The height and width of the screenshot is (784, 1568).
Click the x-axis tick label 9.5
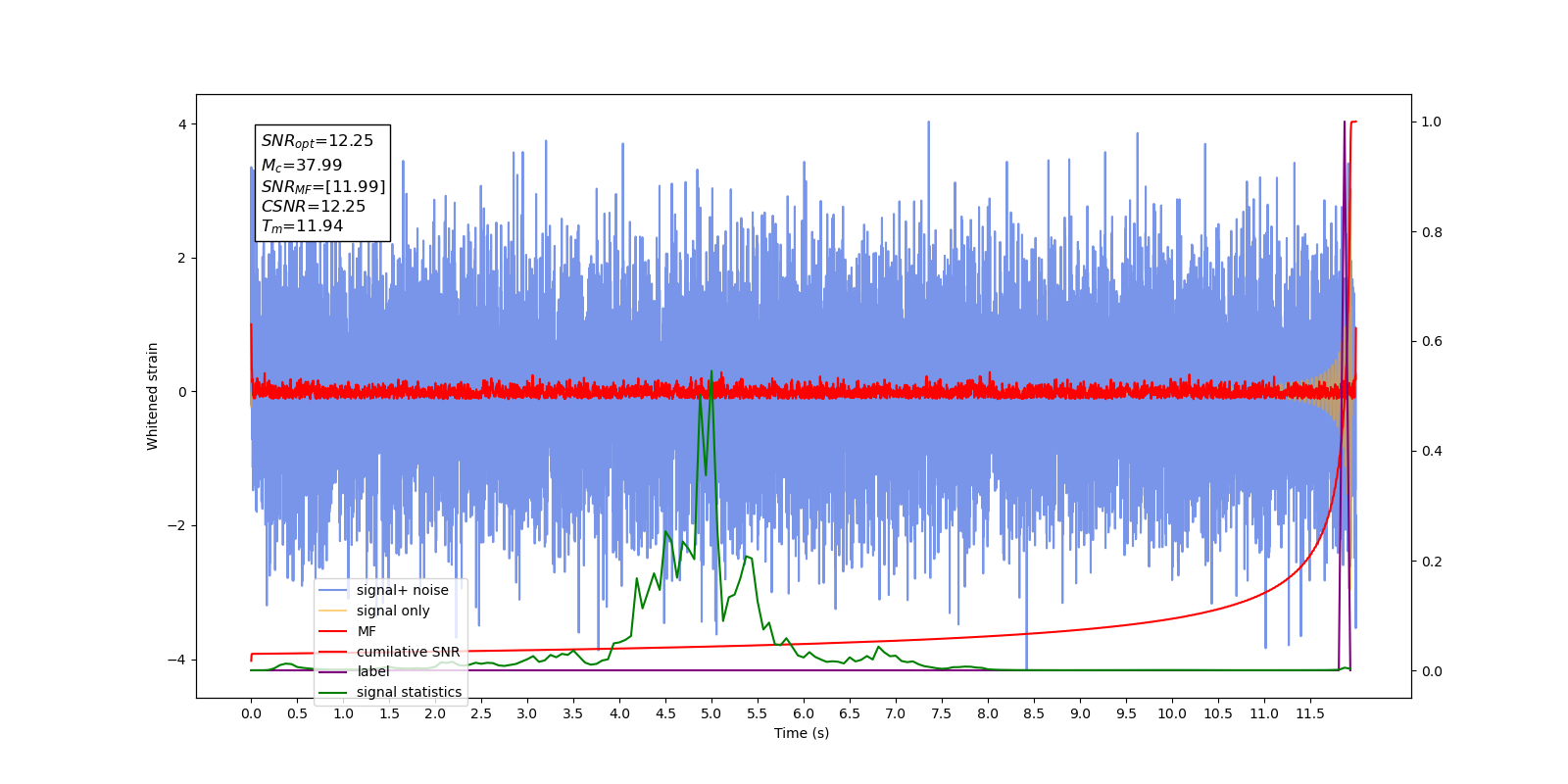(x=1126, y=713)
